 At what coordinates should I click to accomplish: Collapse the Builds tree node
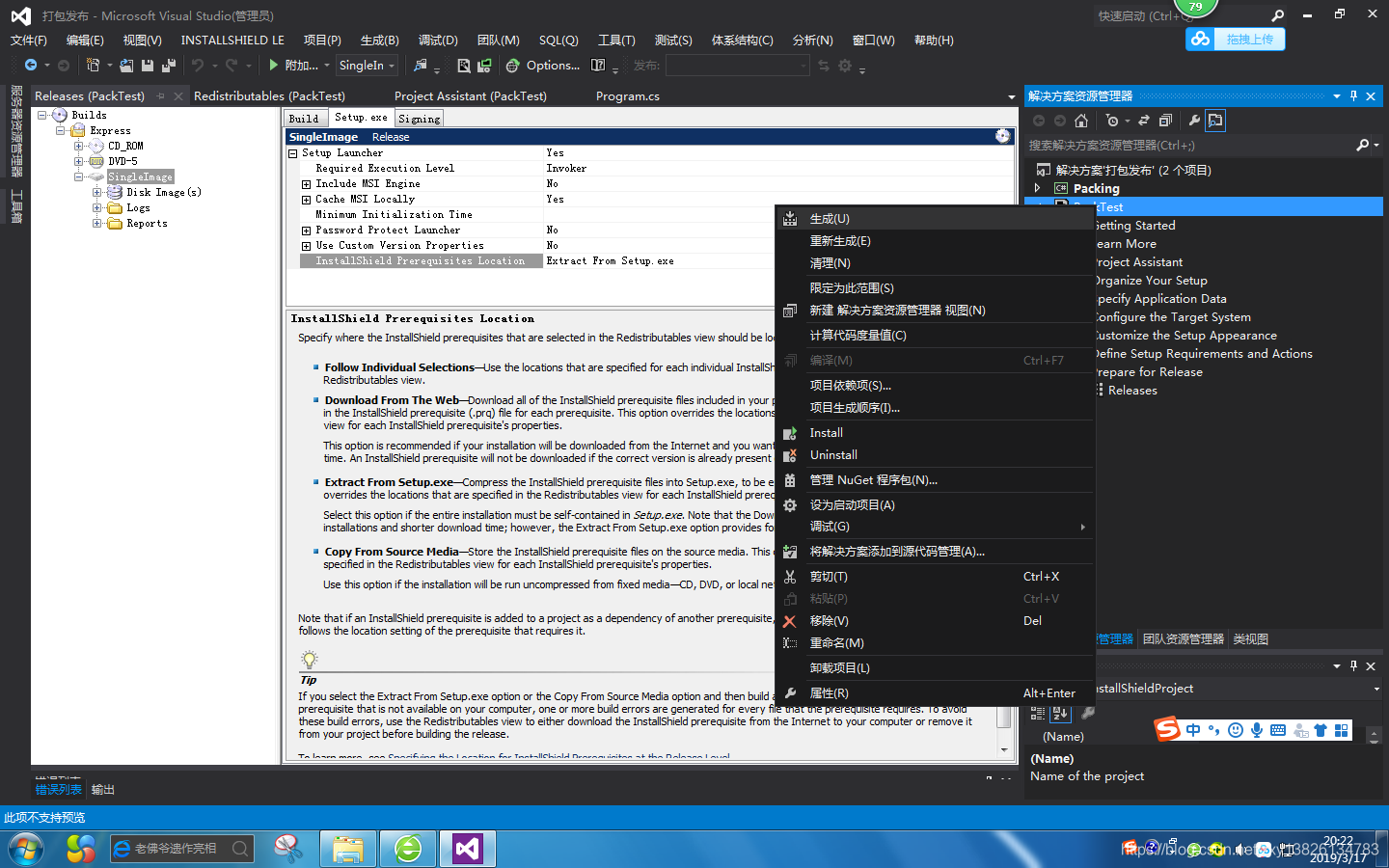tap(41, 115)
